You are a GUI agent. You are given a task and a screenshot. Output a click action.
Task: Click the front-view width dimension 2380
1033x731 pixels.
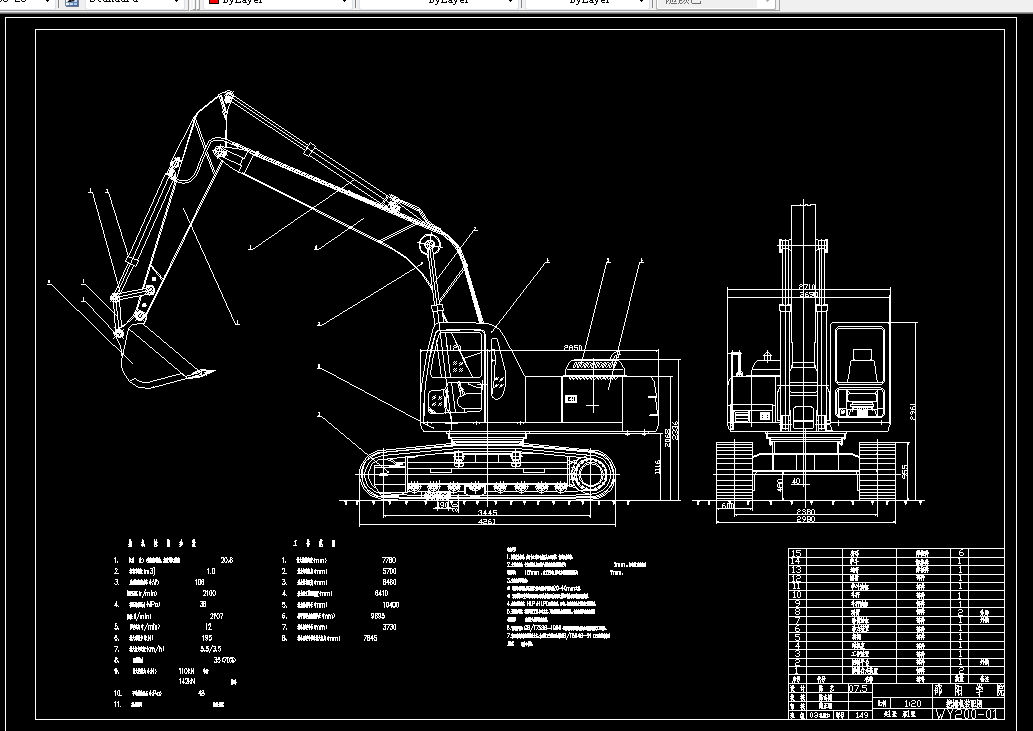coord(806,512)
